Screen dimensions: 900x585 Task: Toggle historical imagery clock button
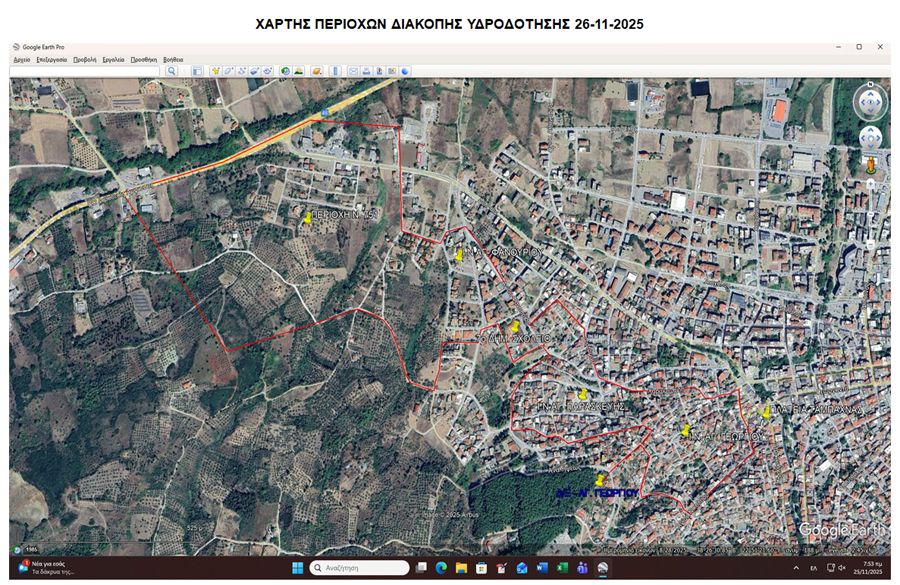pyautogui.click(x=285, y=71)
